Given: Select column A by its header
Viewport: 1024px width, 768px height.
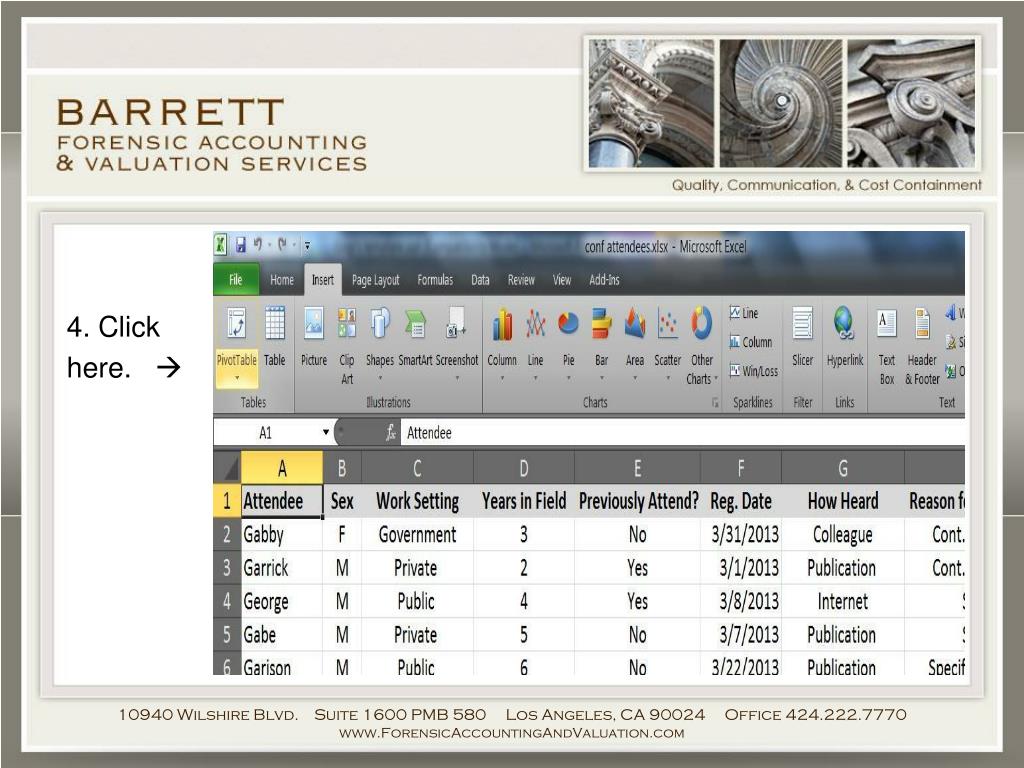Looking at the screenshot, I should (282, 468).
